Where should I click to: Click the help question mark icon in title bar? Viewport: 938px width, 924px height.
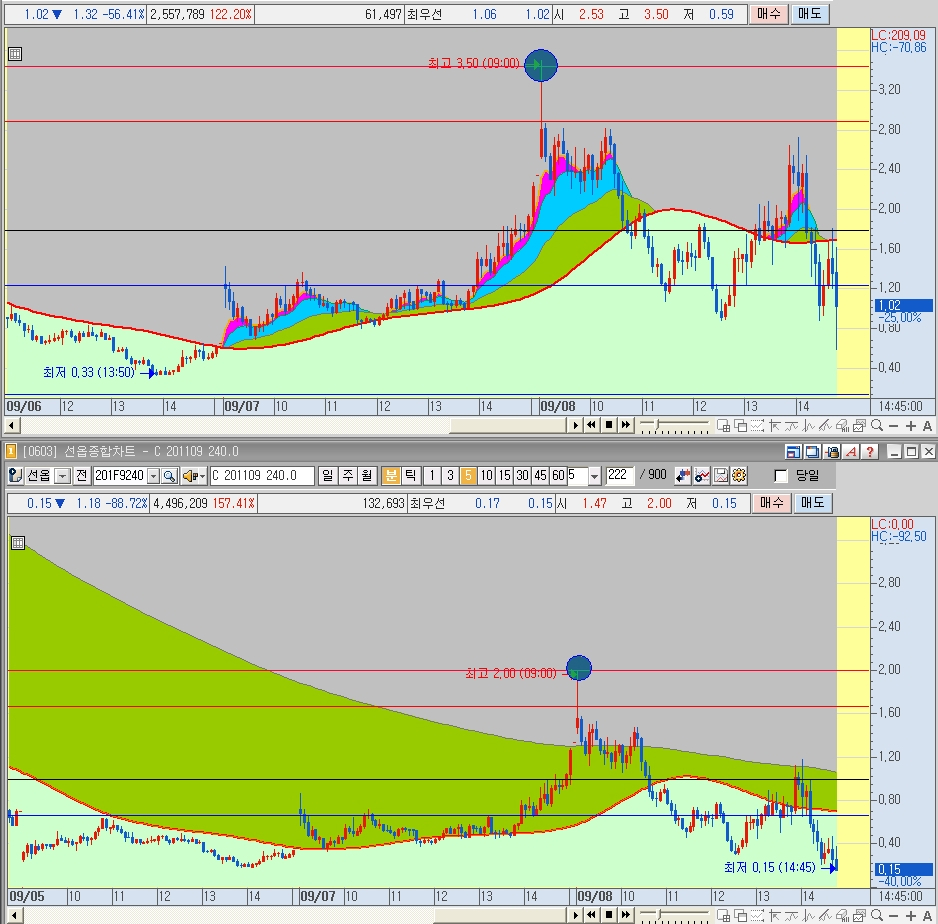click(x=870, y=452)
